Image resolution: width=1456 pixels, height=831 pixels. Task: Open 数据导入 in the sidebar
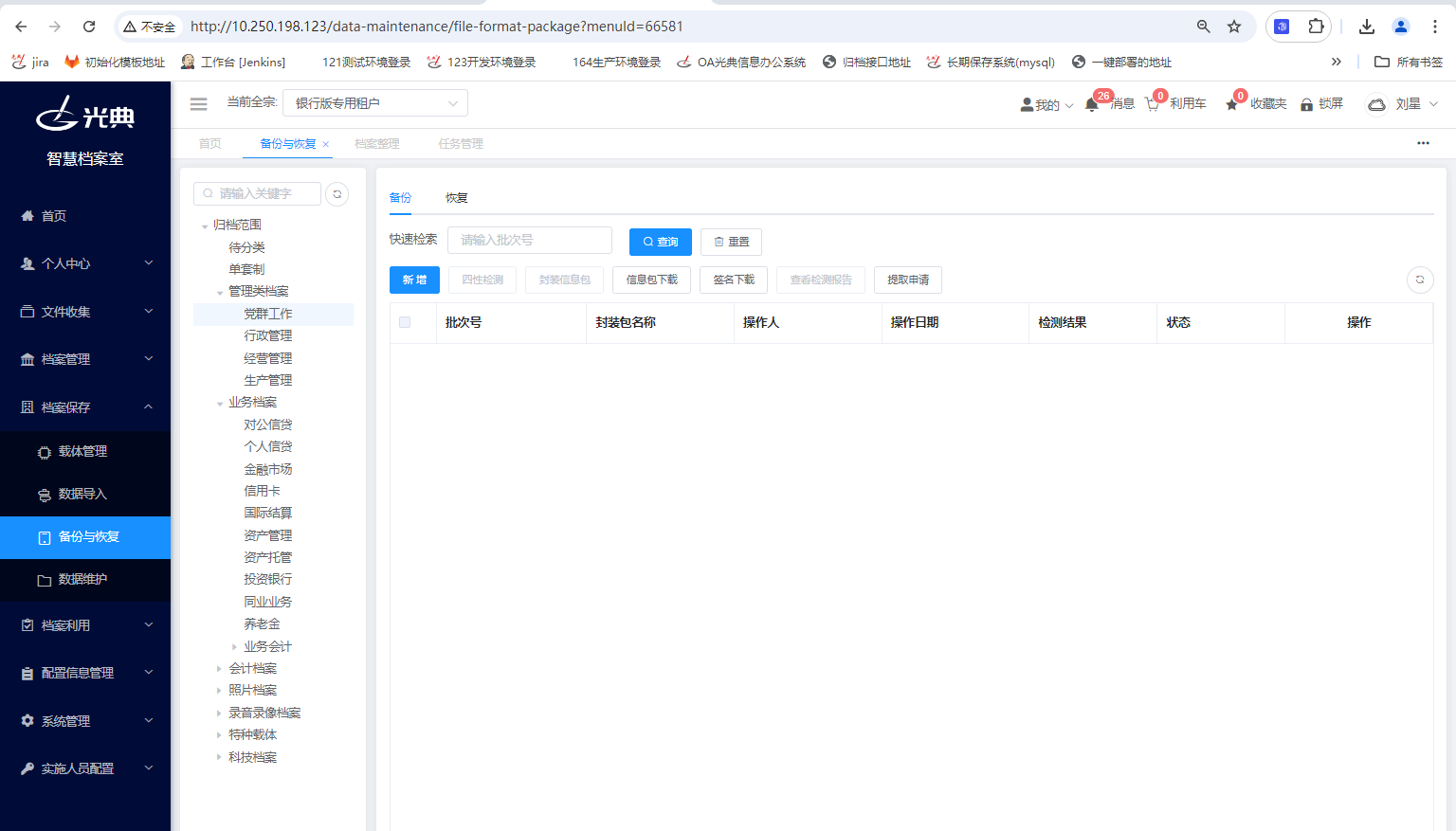tap(85, 495)
